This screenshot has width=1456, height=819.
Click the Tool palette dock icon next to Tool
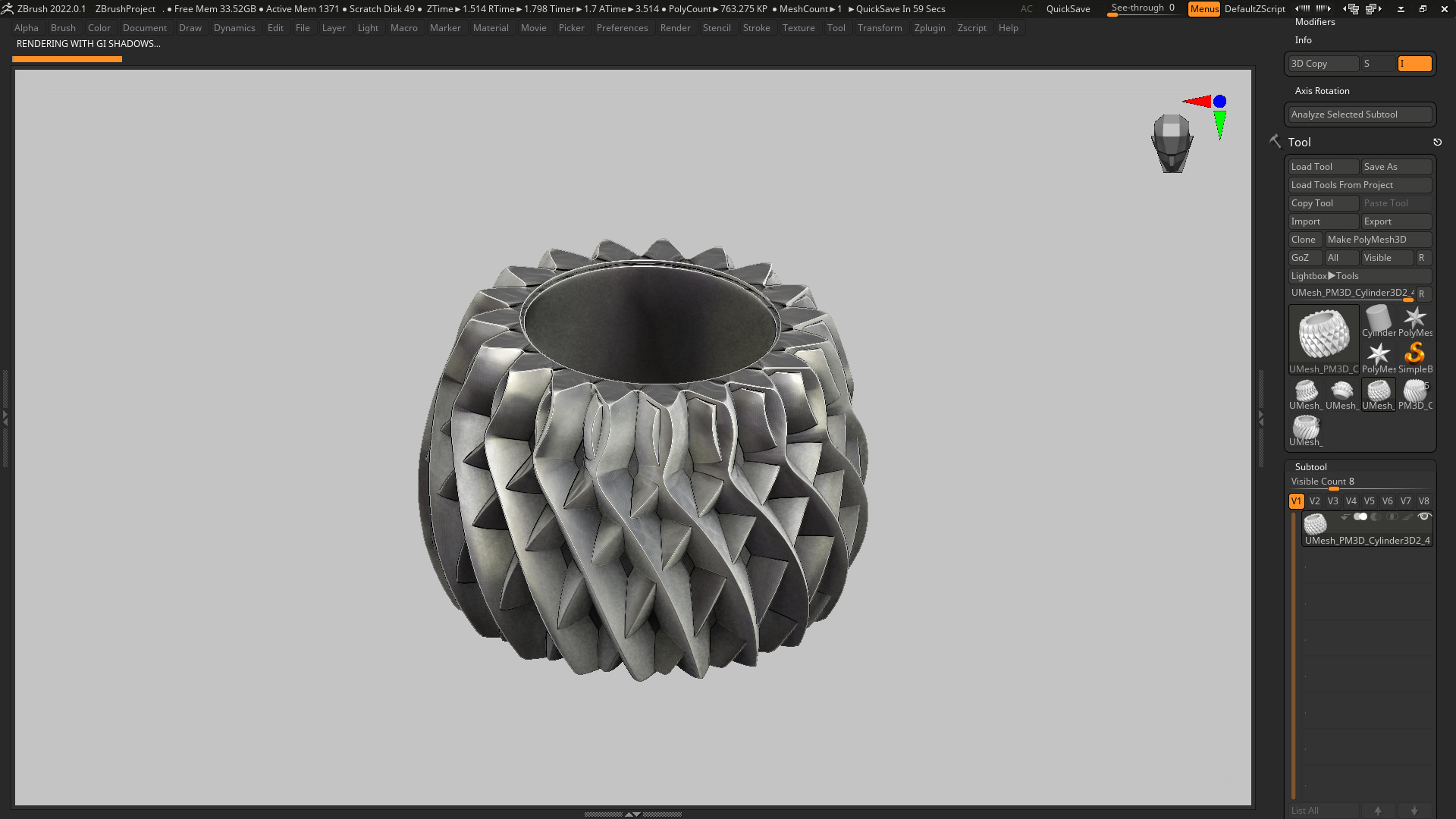click(x=1276, y=142)
